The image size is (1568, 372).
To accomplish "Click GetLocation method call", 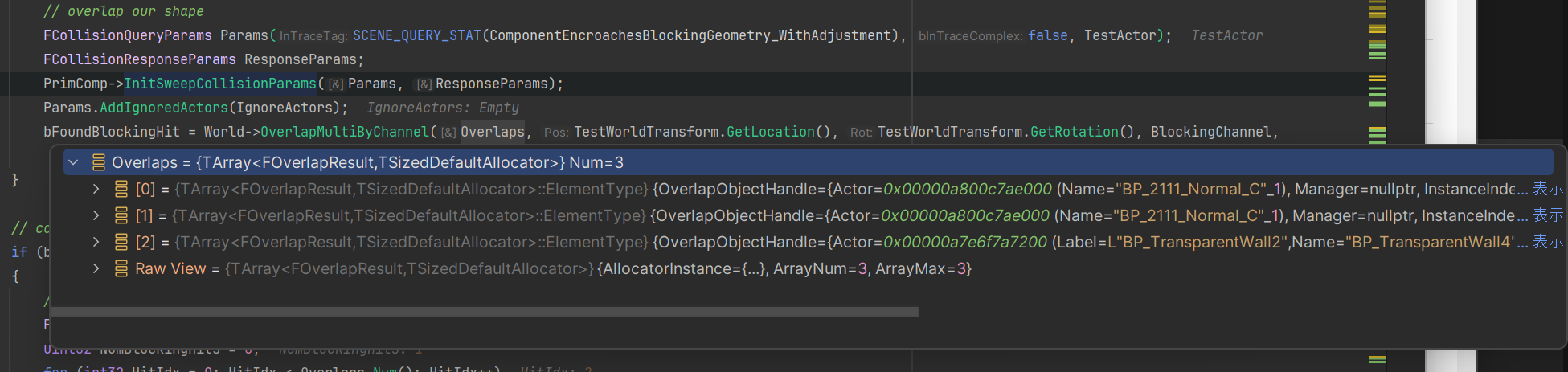I will pyautogui.click(x=771, y=132).
